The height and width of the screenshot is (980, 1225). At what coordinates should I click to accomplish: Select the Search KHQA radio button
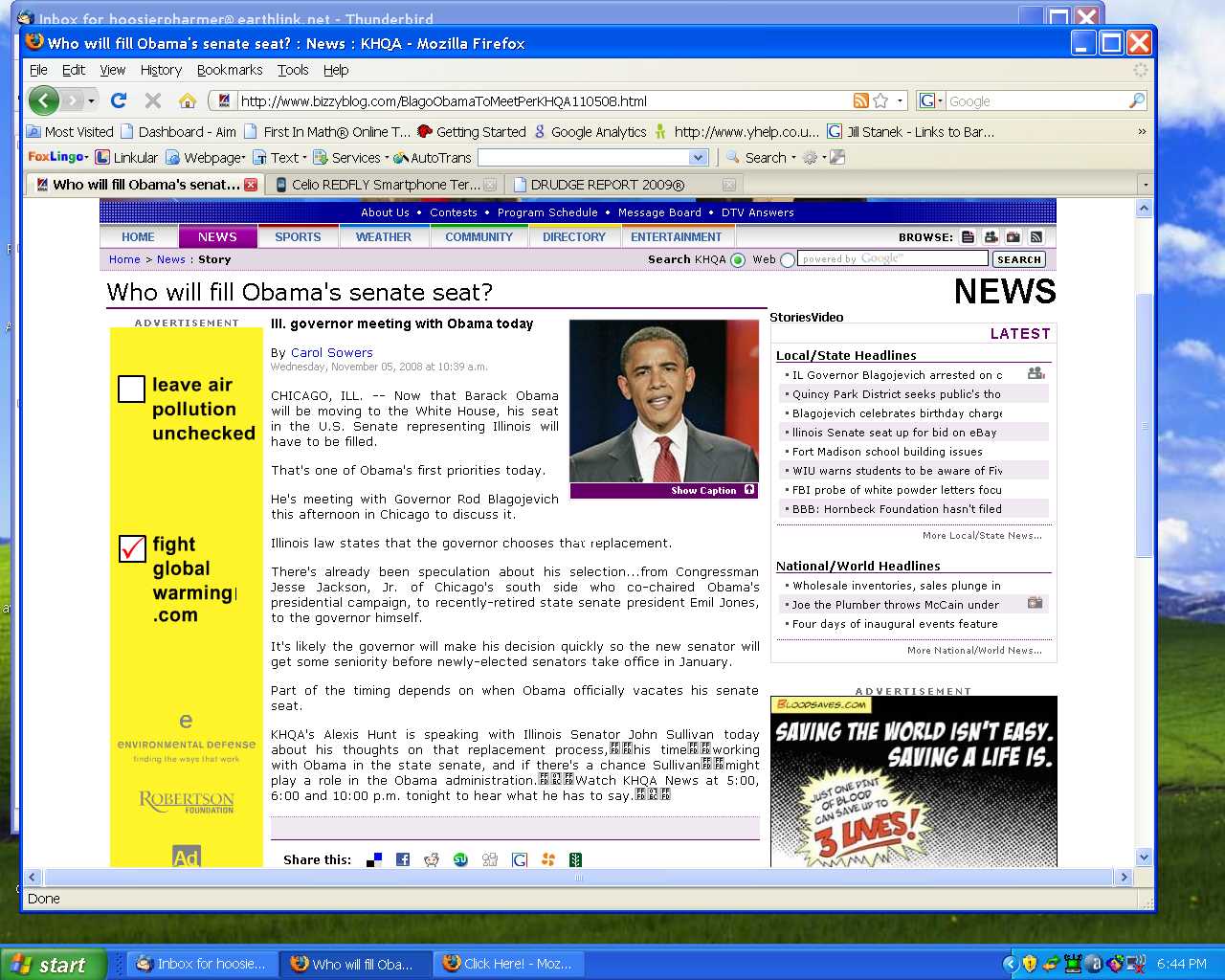[738, 260]
